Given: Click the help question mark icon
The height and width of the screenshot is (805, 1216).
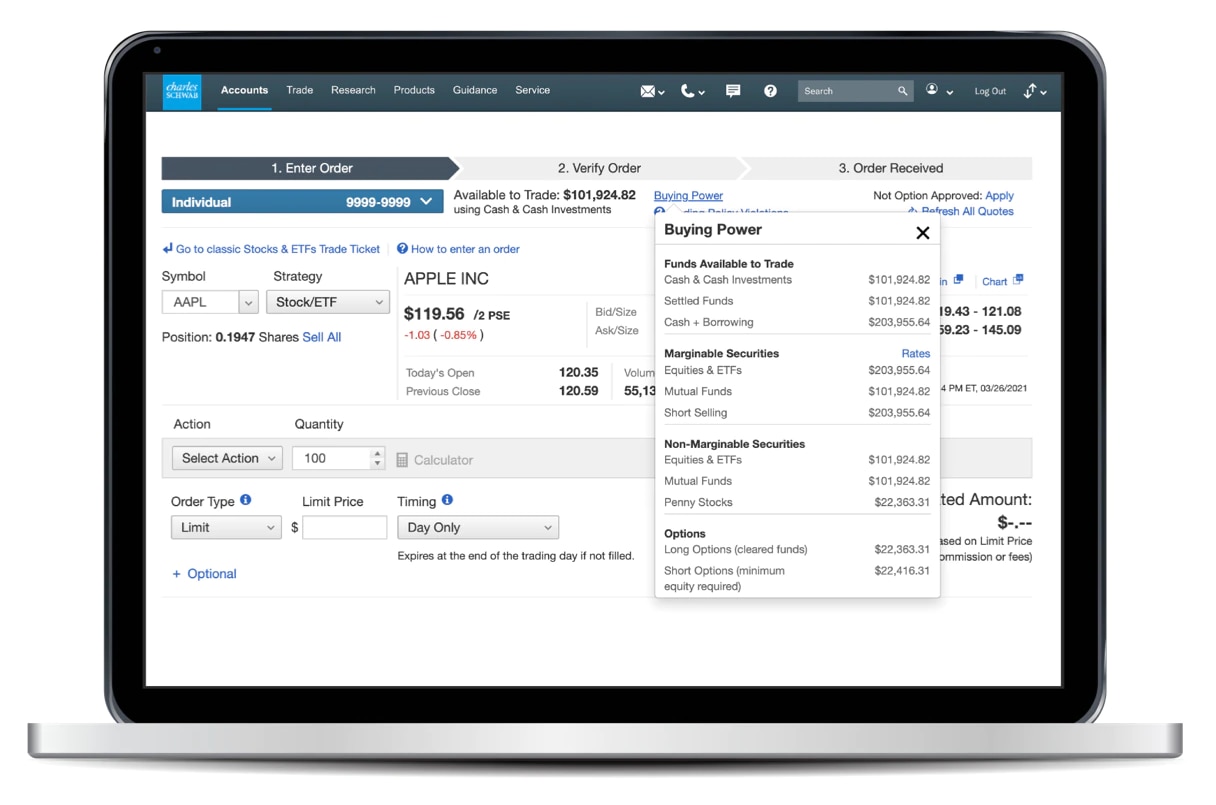Looking at the screenshot, I should (x=770, y=91).
